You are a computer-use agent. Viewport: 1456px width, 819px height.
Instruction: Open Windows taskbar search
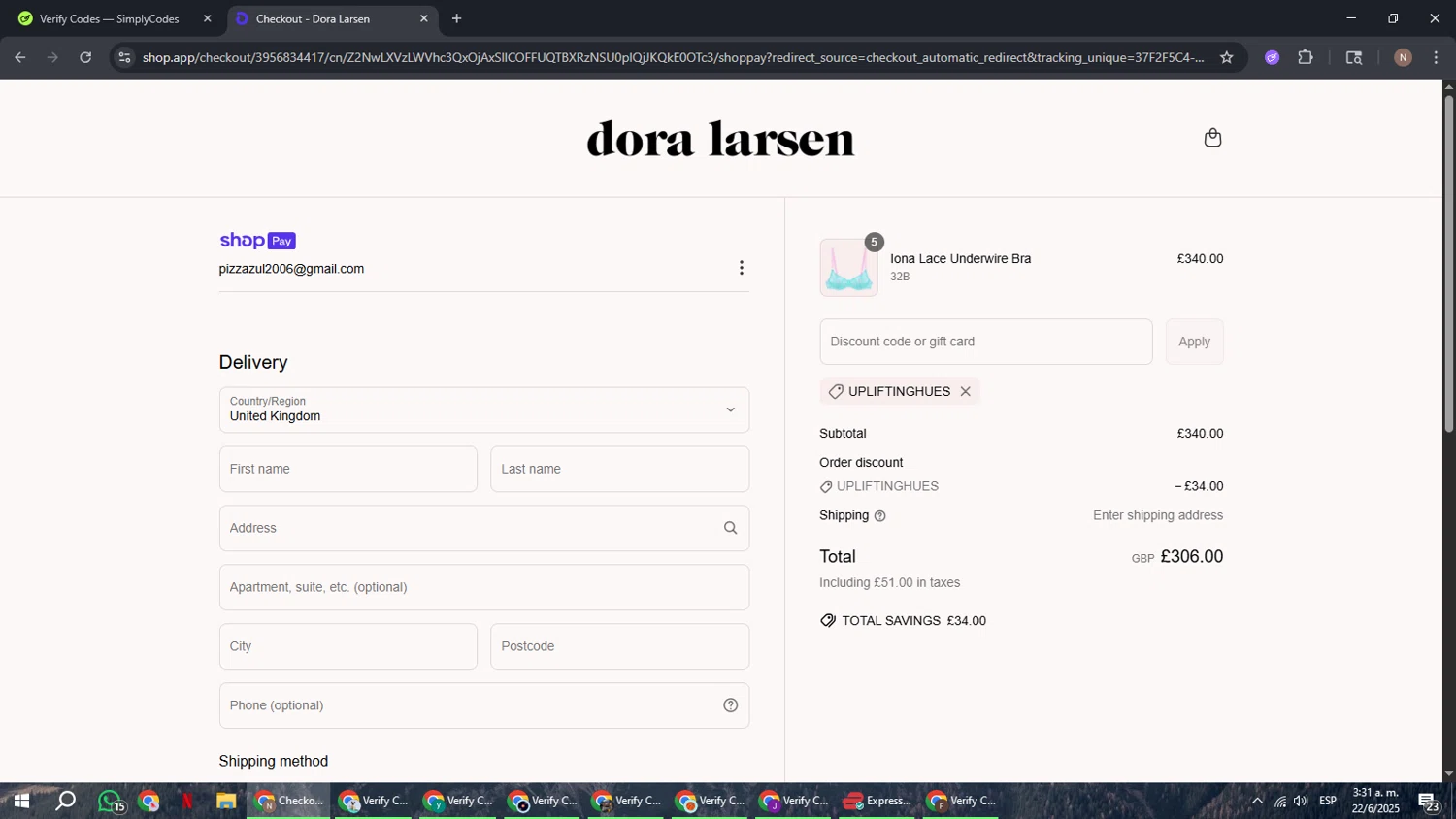coord(65,802)
